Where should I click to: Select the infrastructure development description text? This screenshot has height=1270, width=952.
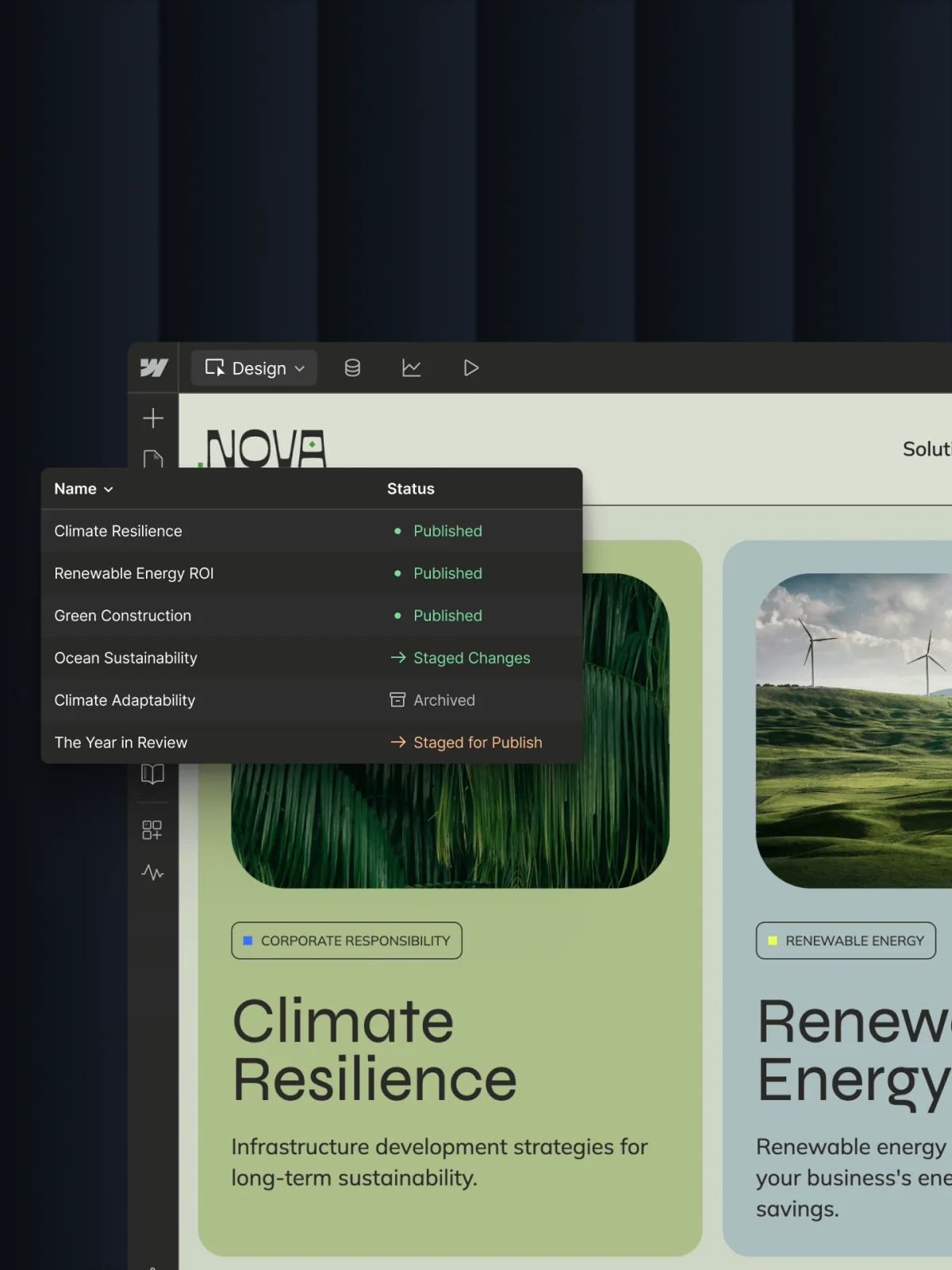pyautogui.click(x=440, y=1162)
